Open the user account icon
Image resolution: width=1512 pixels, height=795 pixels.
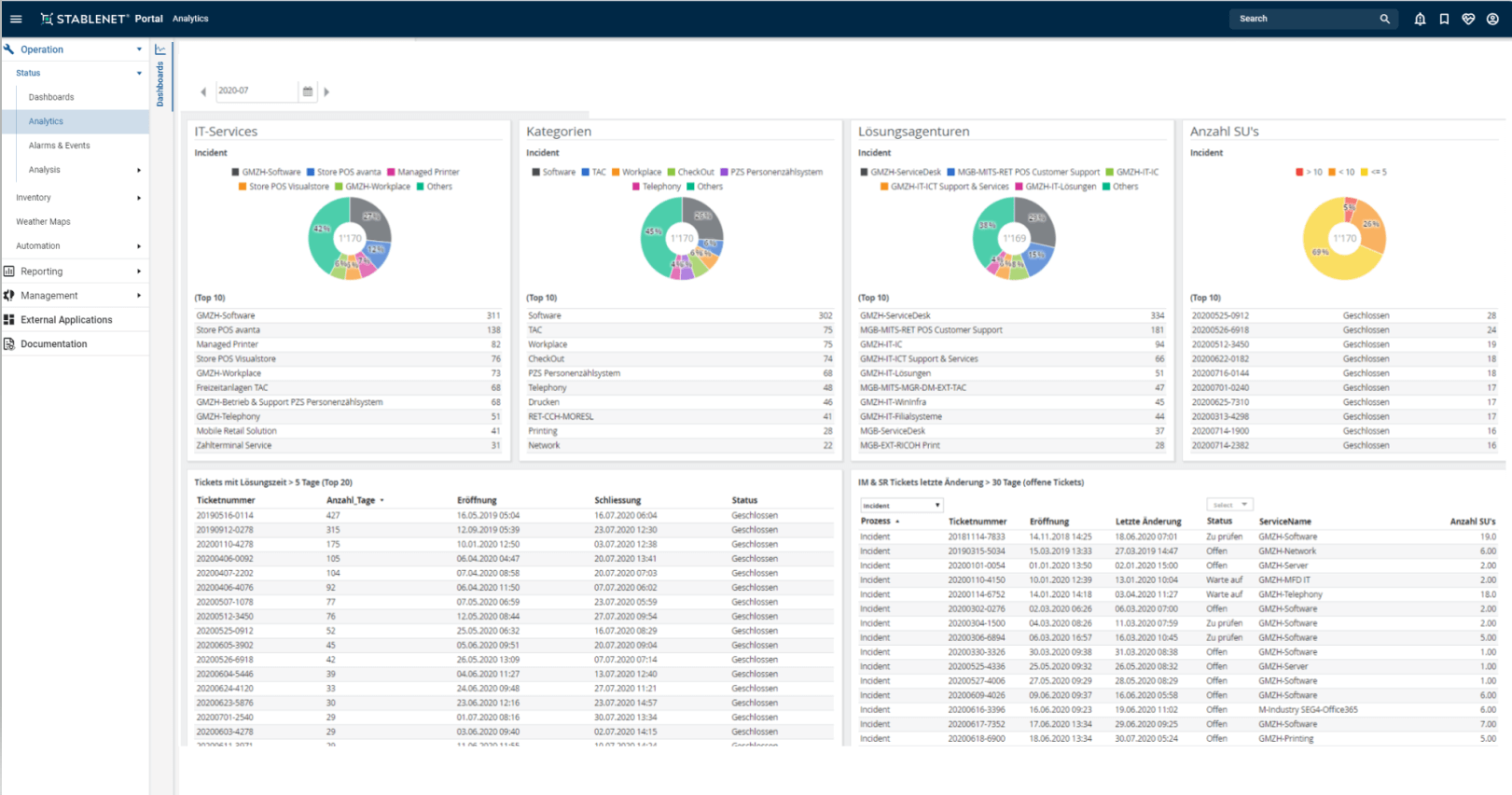(x=1492, y=19)
